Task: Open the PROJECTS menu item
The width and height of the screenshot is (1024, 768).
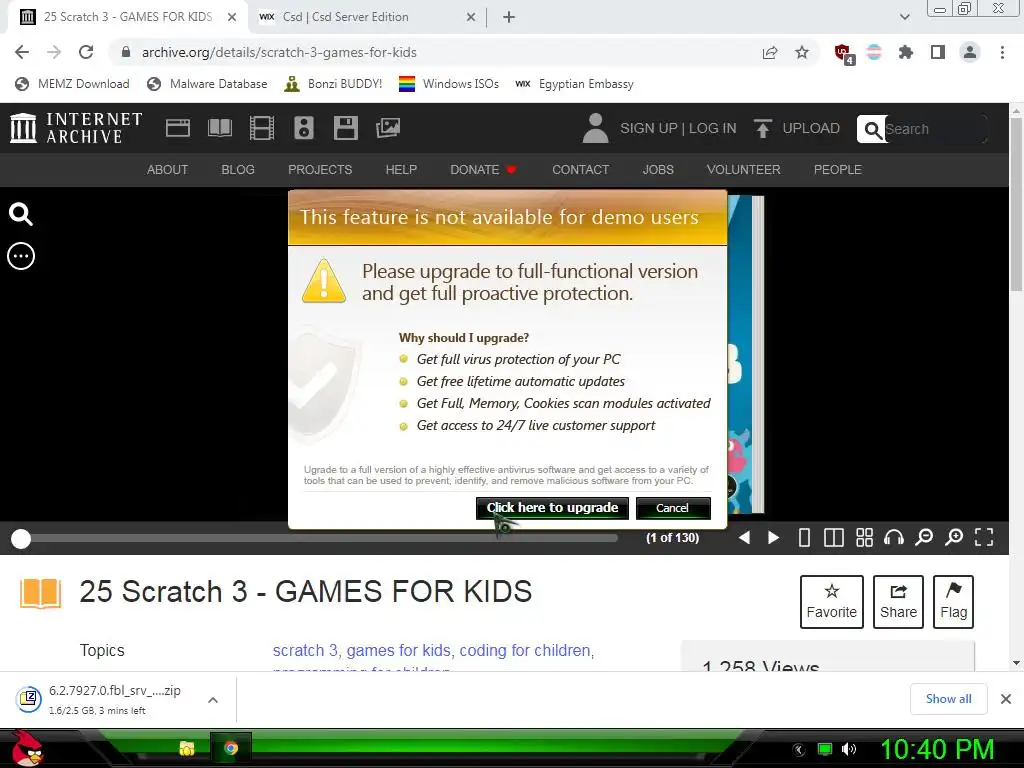Action: (320, 170)
